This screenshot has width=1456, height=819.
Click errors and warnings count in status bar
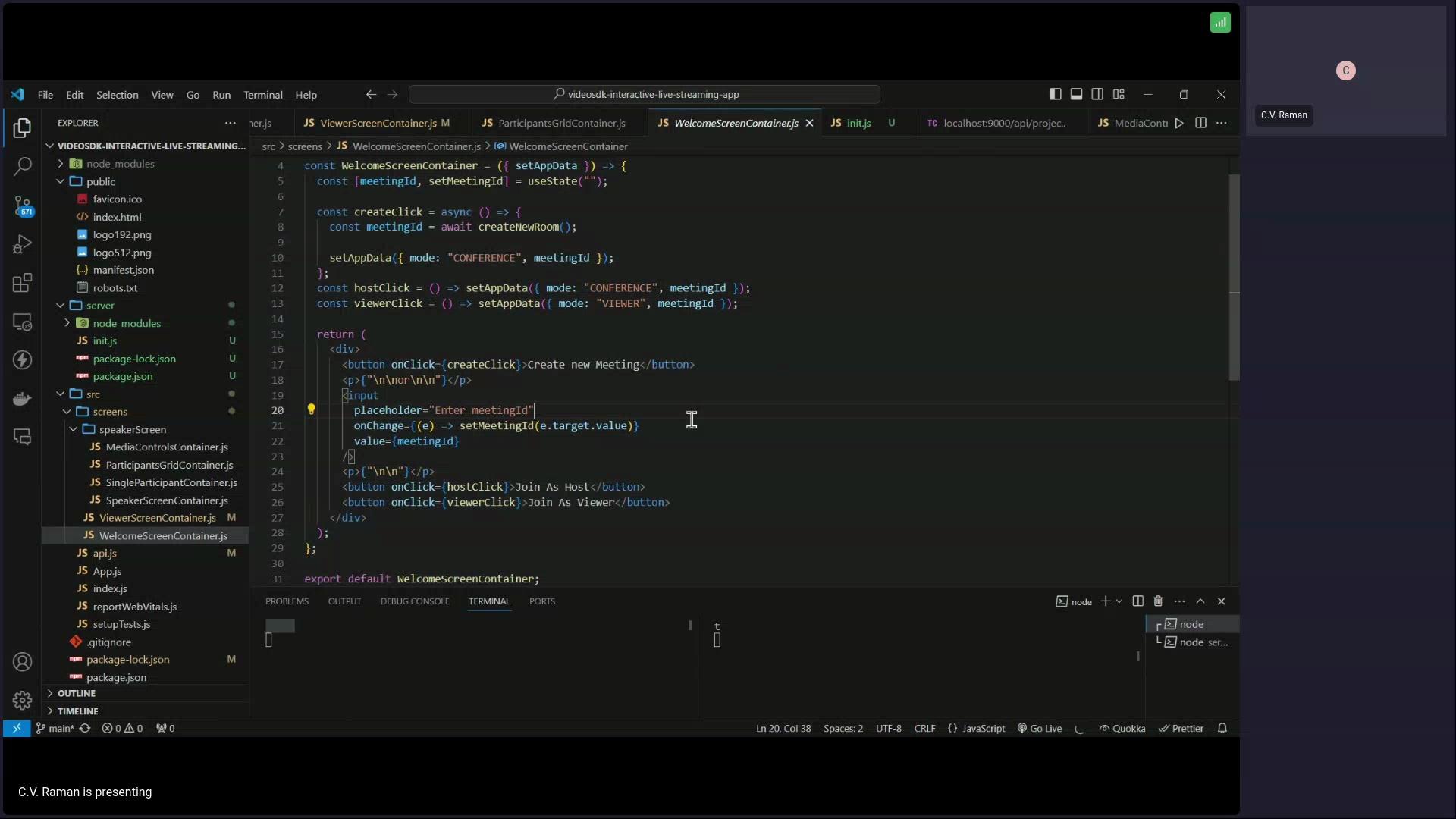pos(122,728)
